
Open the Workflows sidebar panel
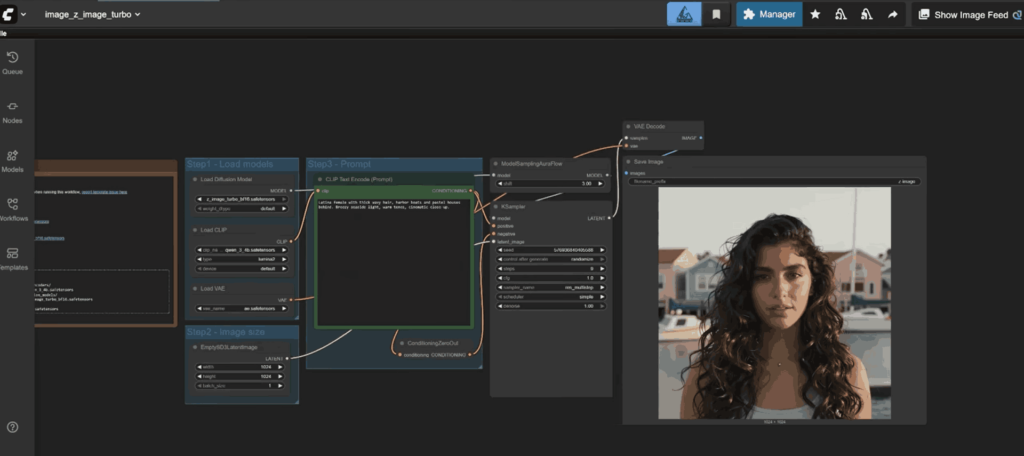coord(12,210)
